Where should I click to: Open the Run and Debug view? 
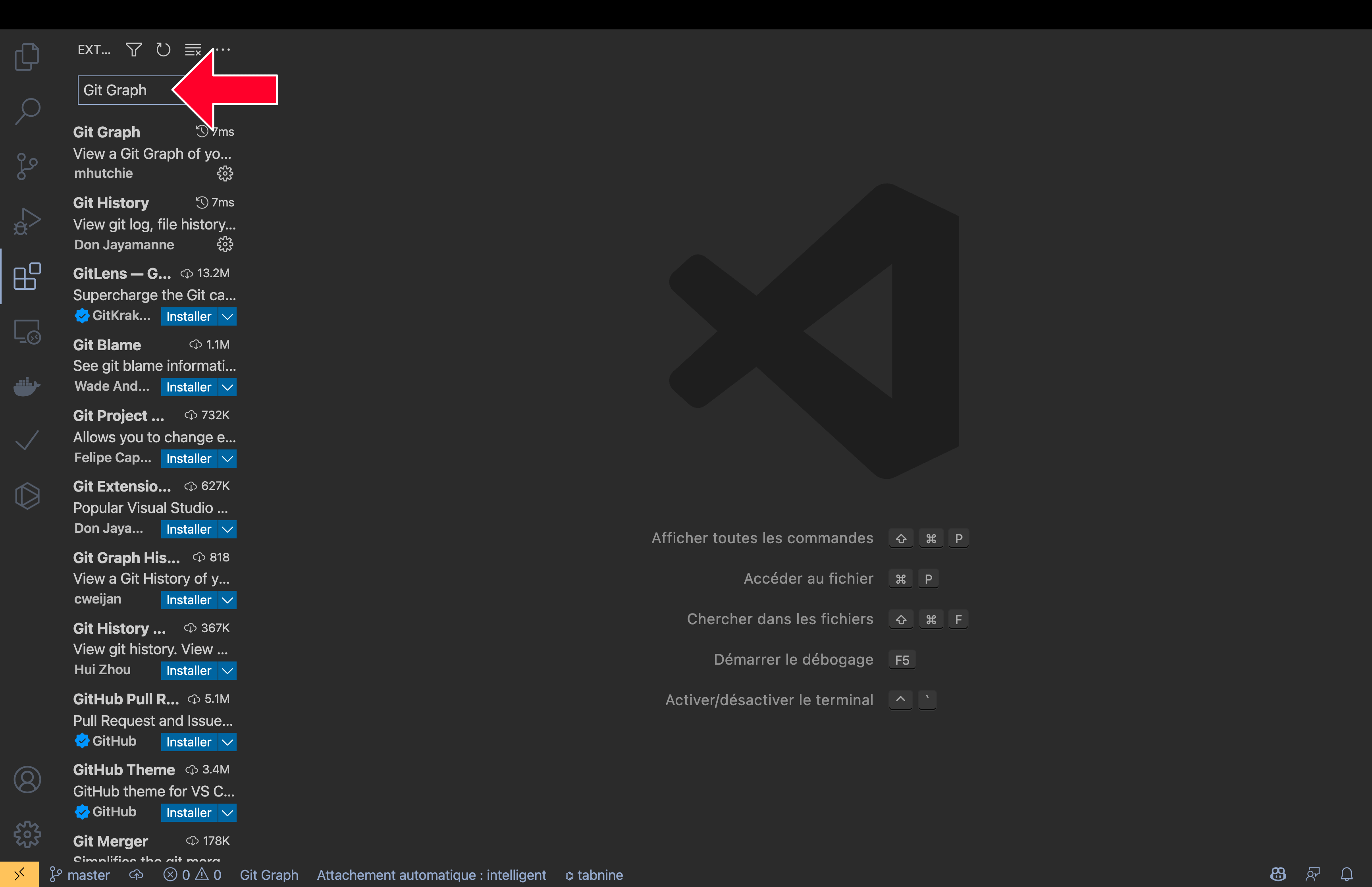click(x=27, y=222)
